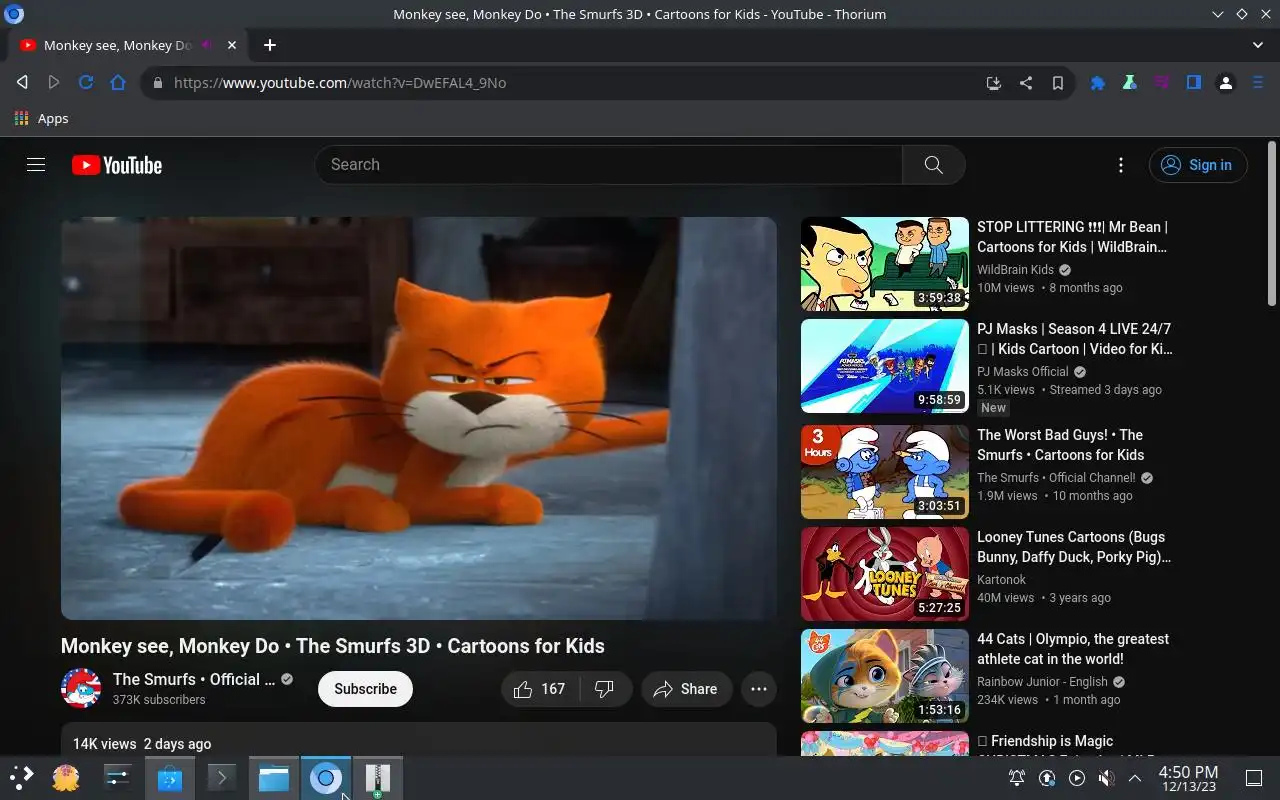
Task: Go back to the previous page
Action: pos(22,83)
